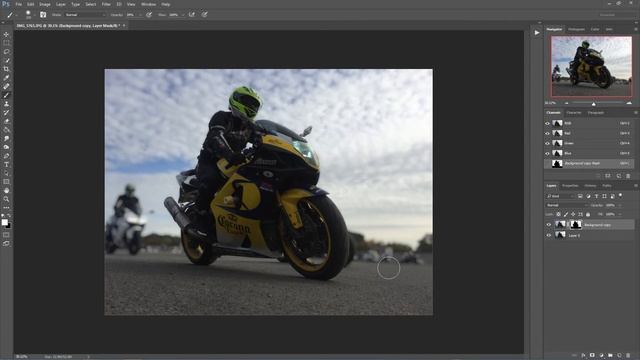
Task: Open the Flow slider dropdown
Action: pyautogui.click(x=182, y=15)
